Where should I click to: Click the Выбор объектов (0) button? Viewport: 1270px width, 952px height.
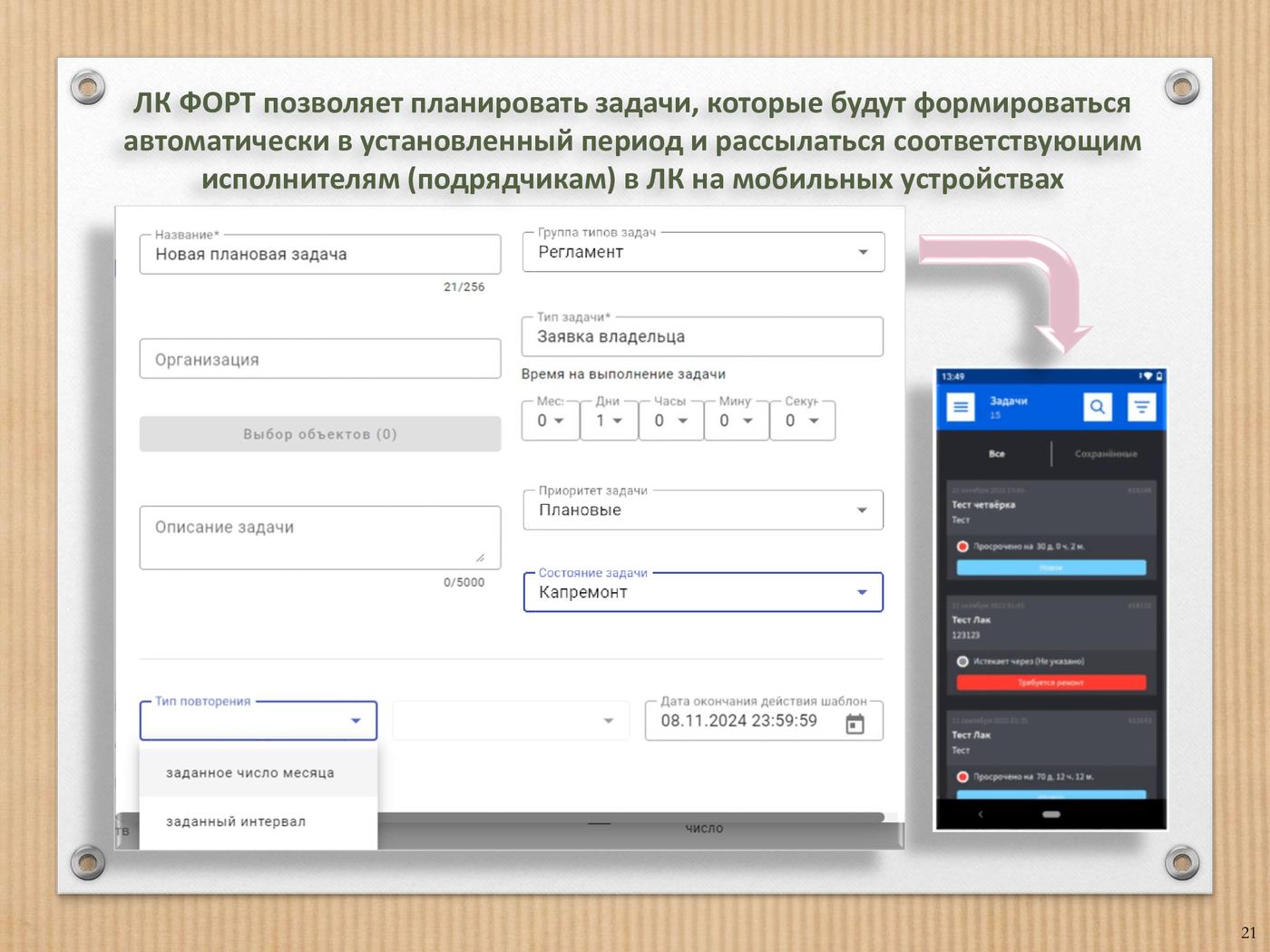[320, 434]
